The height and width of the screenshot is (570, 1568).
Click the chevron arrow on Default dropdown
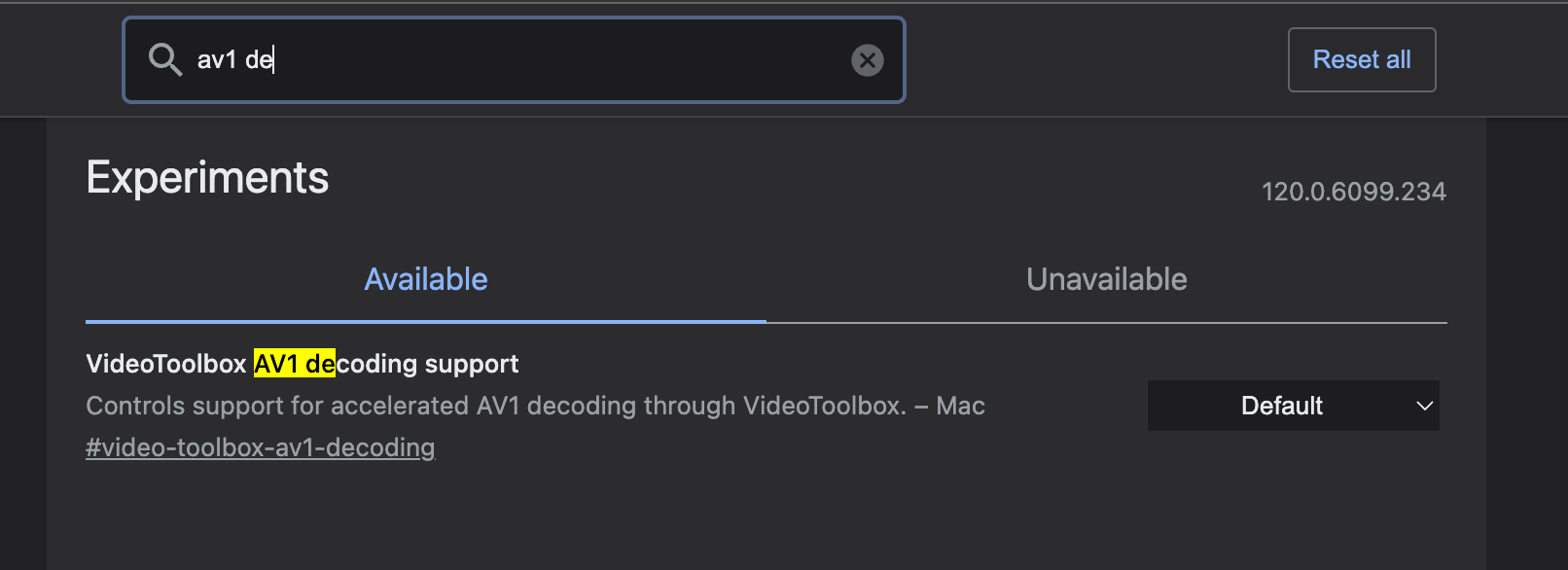click(1424, 406)
